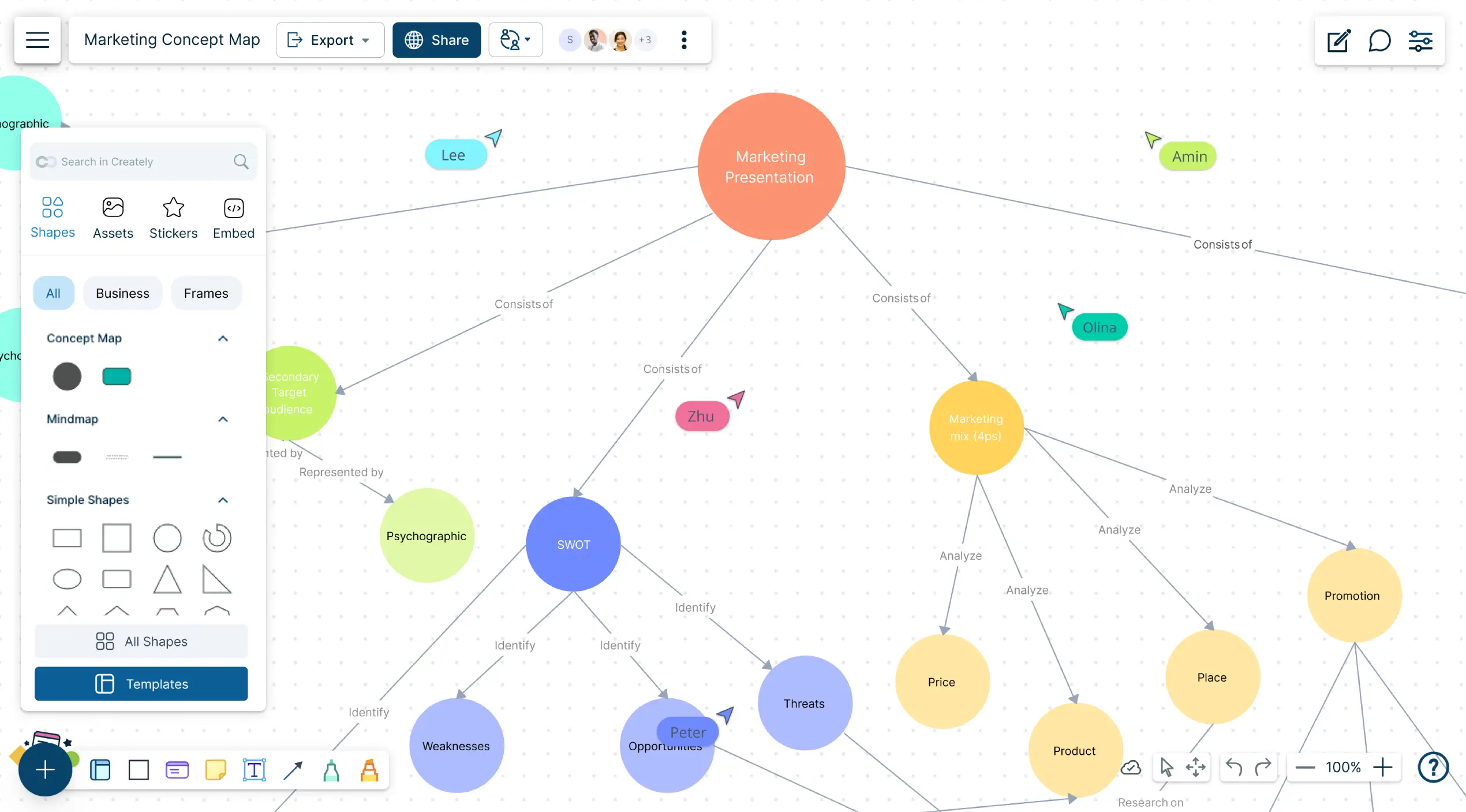
Task: Switch to the Business shapes tab
Action: point(122,293)
